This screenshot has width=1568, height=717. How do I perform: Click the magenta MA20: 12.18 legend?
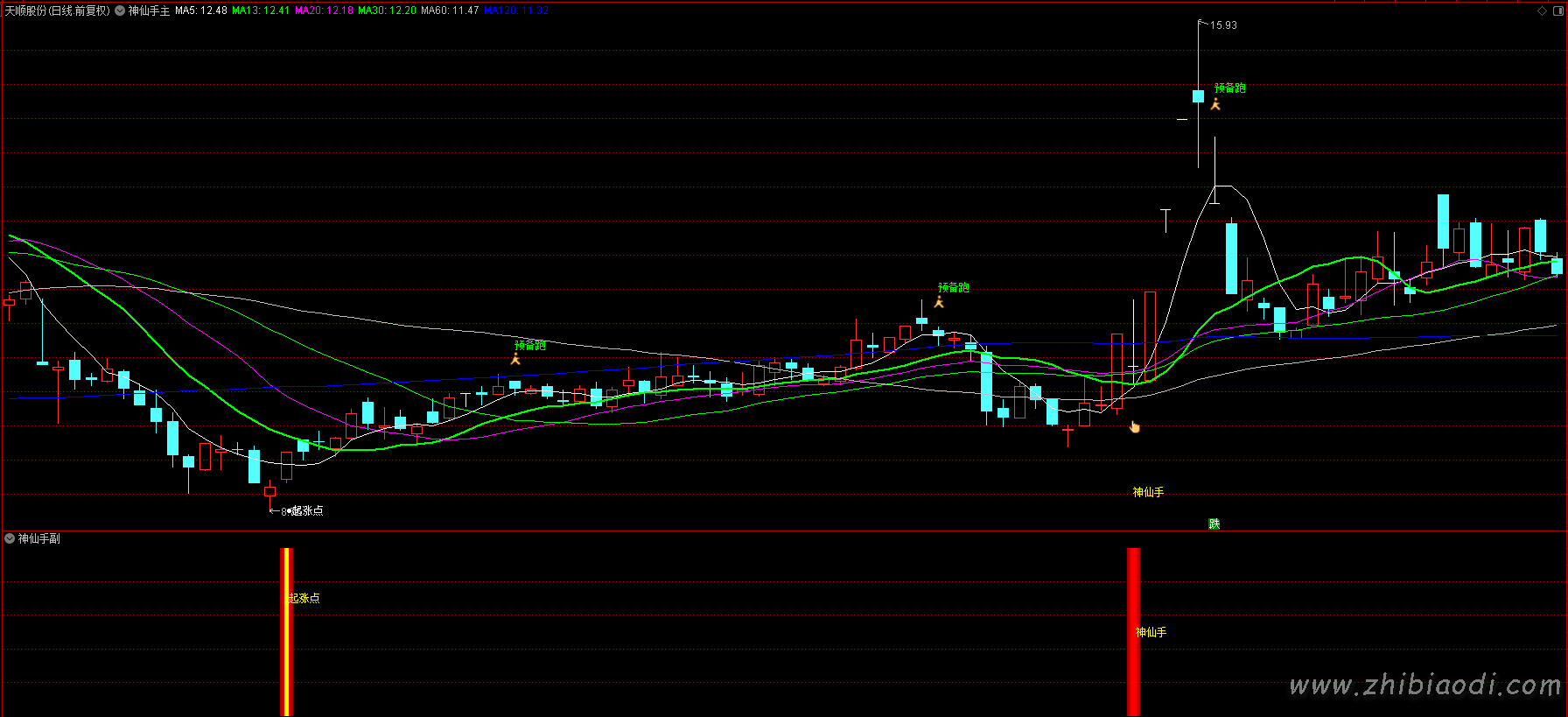click(x=324, y=11)
